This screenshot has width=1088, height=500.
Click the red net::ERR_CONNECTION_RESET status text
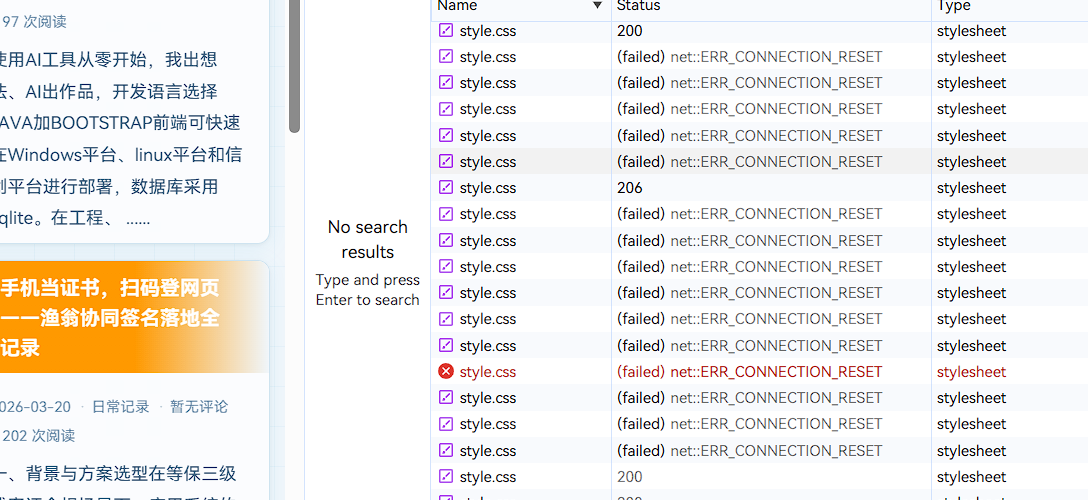(x=776, y=372)
